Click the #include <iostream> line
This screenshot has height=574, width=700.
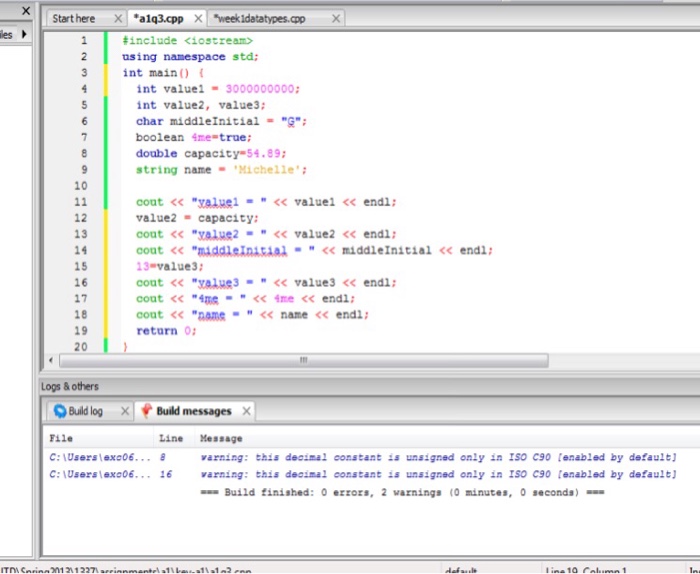pyautogui.click(x=188, y=41)
